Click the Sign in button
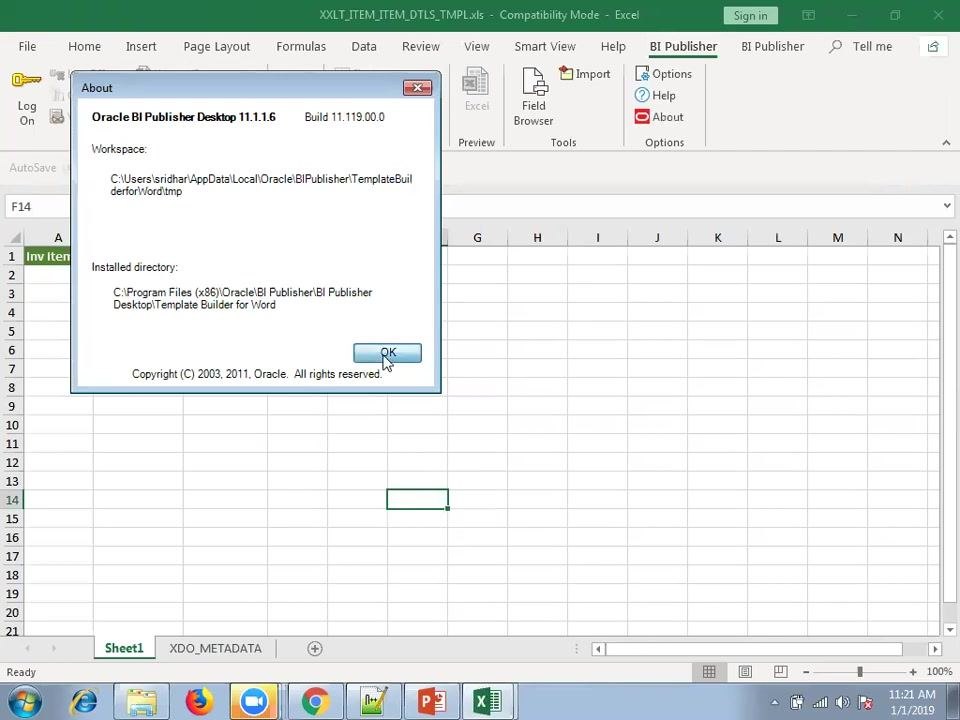This screenshot has width=960, height=720. [751, 15]
